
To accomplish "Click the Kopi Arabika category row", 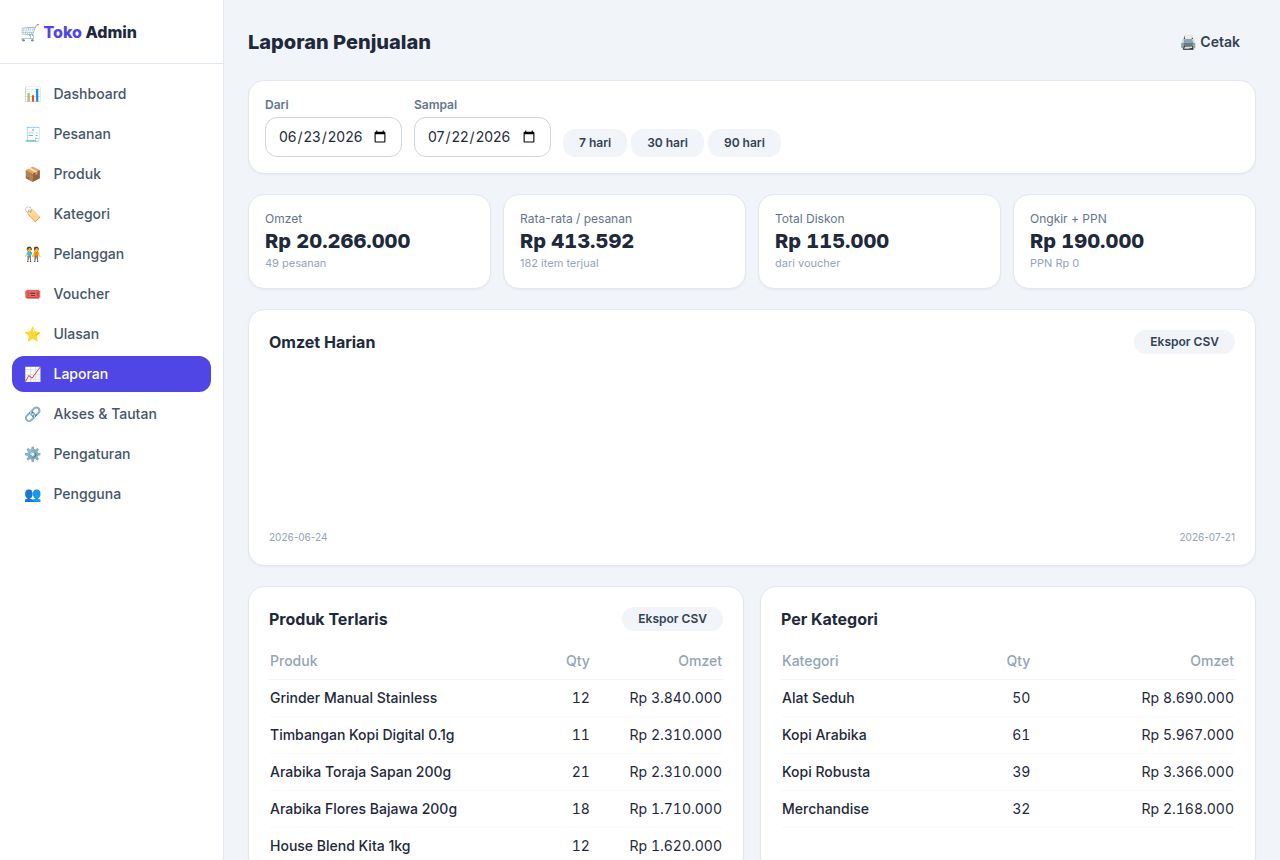I will coord(1008,735).
